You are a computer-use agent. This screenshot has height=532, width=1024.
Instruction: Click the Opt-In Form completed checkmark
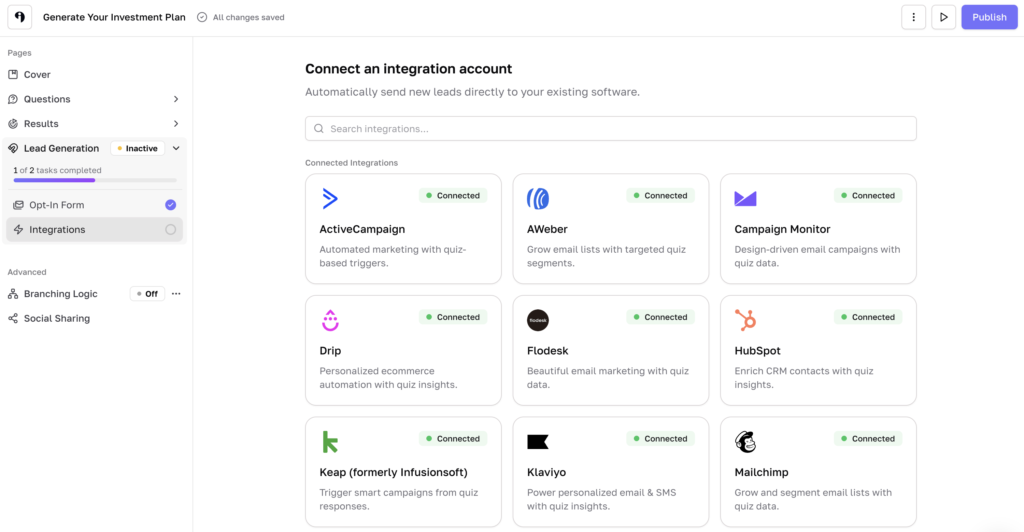170,205
